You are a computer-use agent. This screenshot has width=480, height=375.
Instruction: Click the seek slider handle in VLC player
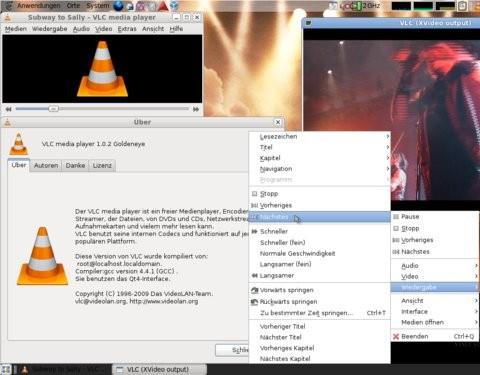click(53, 109)
